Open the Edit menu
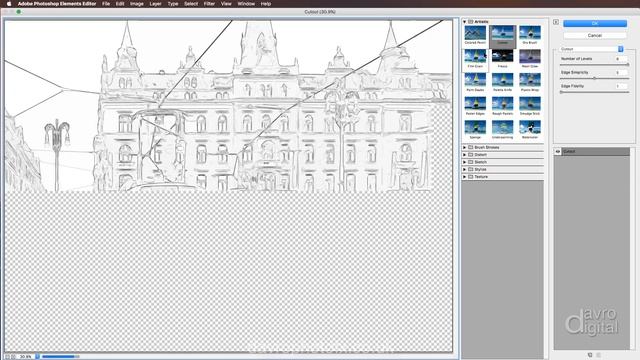640x360 pixels. click(120, 4)
